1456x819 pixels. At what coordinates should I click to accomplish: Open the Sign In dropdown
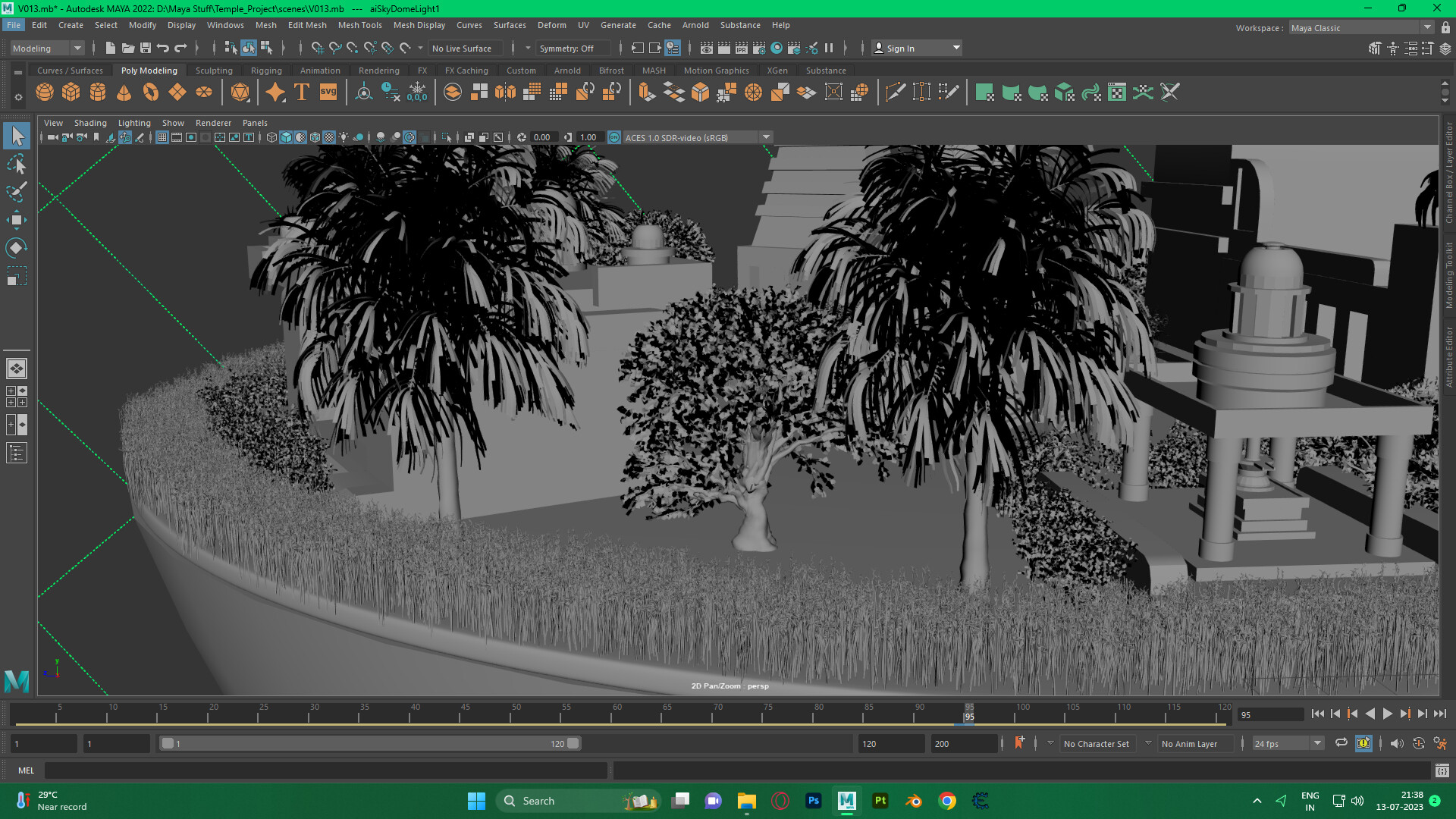916,48
